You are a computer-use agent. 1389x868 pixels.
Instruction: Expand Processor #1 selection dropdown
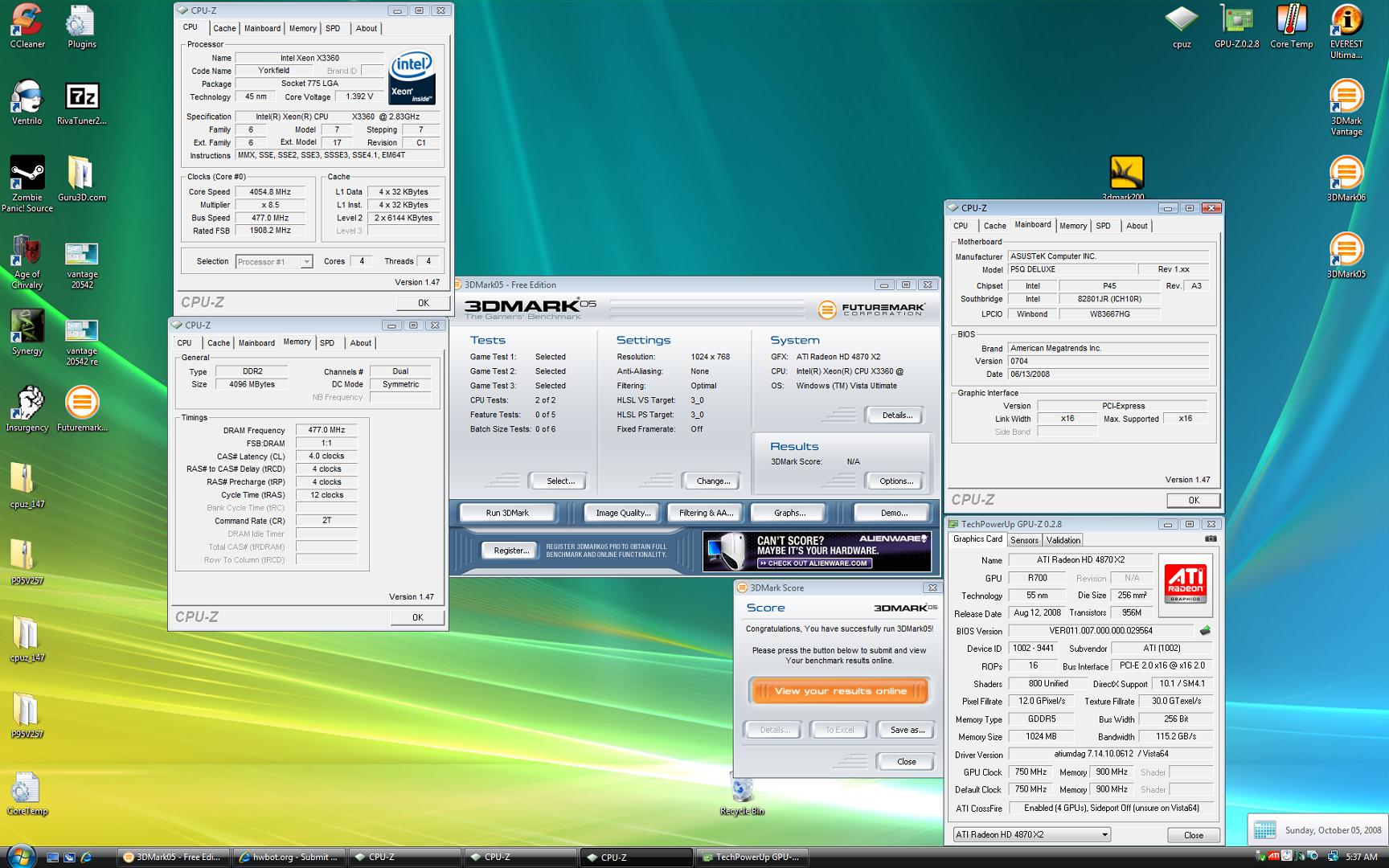coord(306,262)
